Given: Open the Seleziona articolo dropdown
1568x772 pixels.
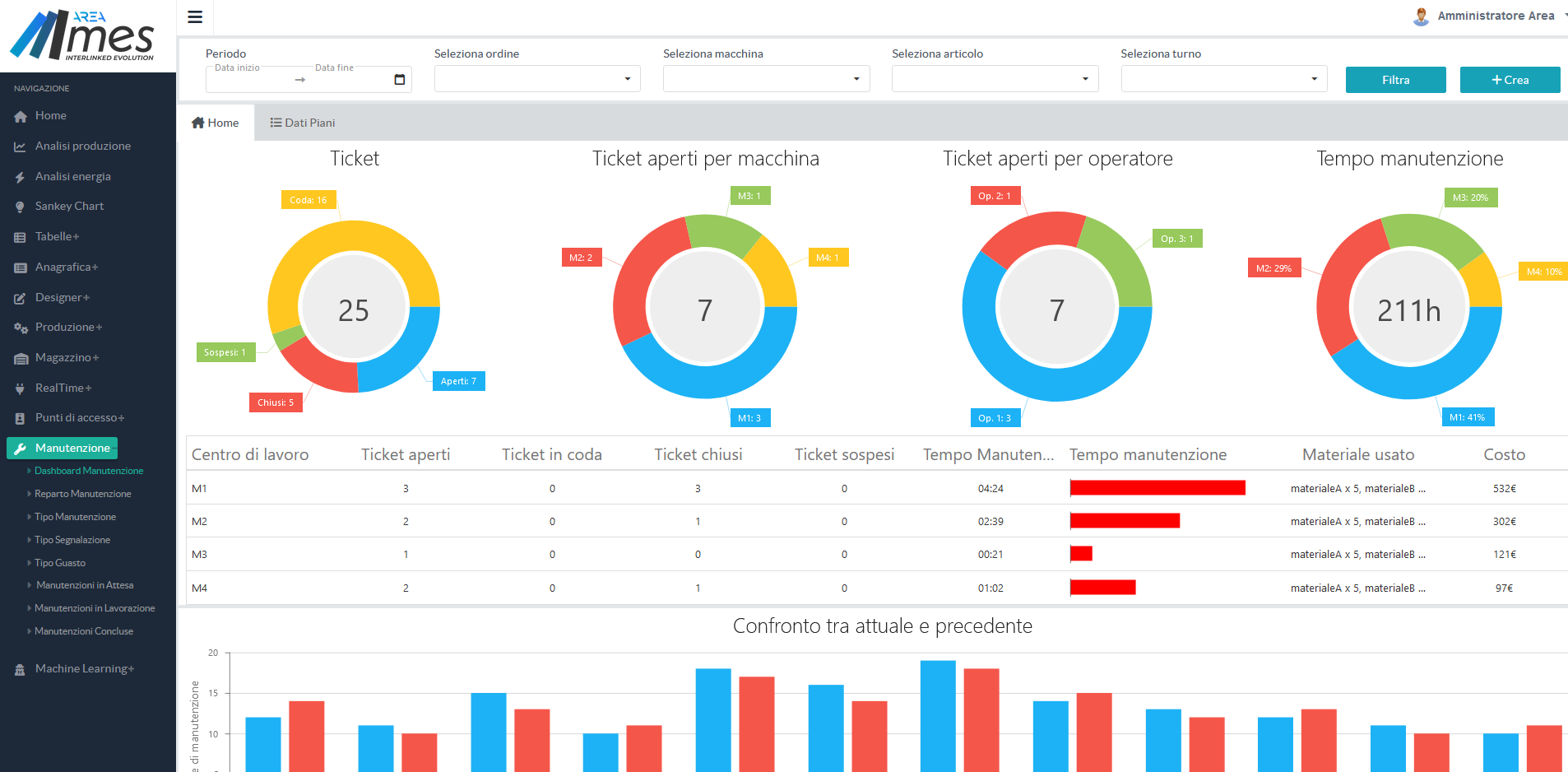Looking at the screenshot, I should [995, 79].
